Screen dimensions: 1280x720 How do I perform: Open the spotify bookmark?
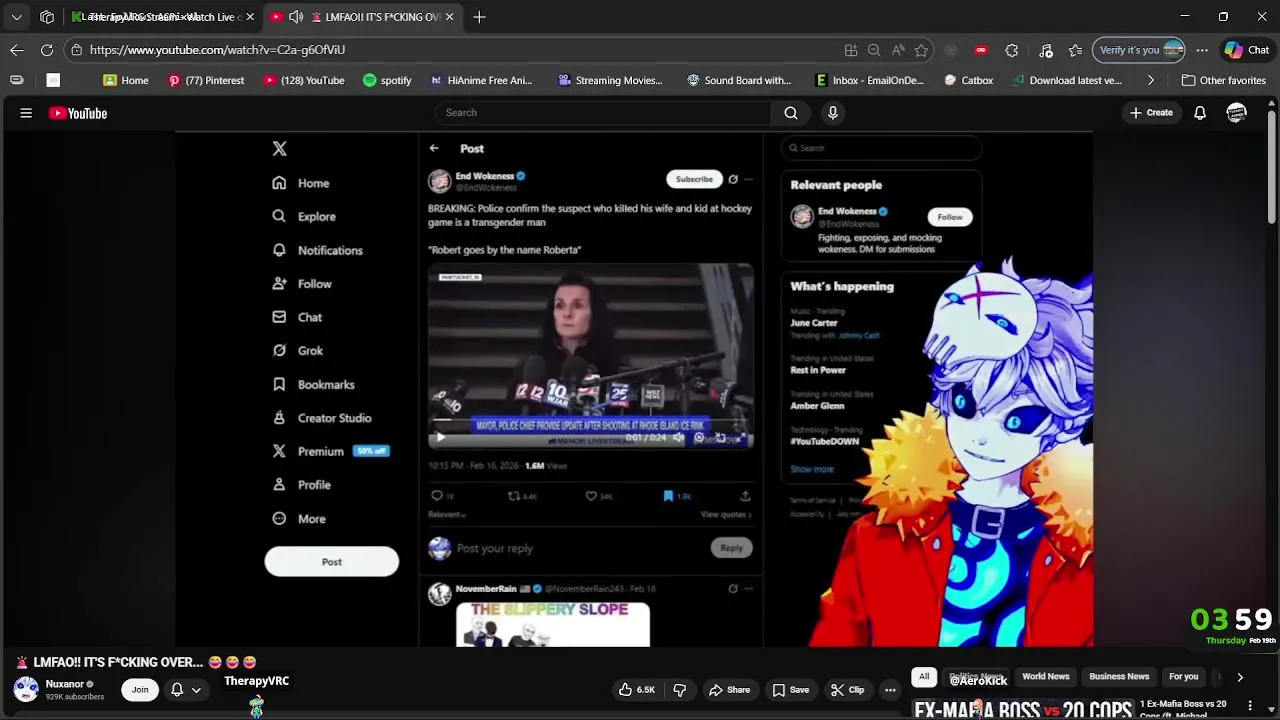click(387, 80)
